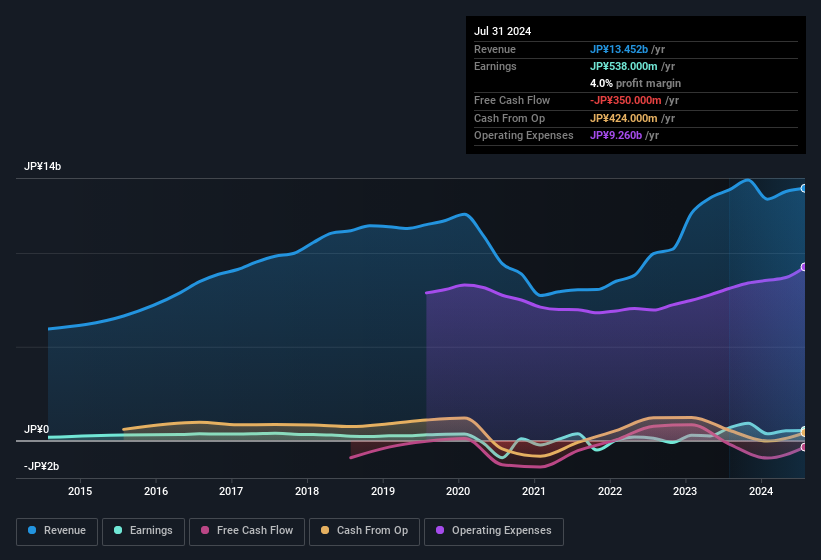The width and height of the screenshot is (821, 560).
Task: Toggle the Cash From Op legend button
Action: [x=364, y=531]
